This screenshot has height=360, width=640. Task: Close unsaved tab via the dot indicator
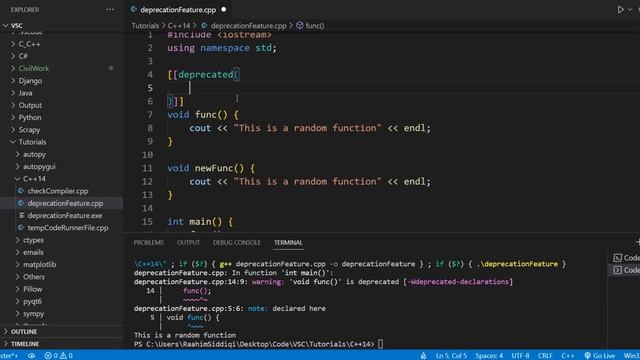click(x=224, y=9)
